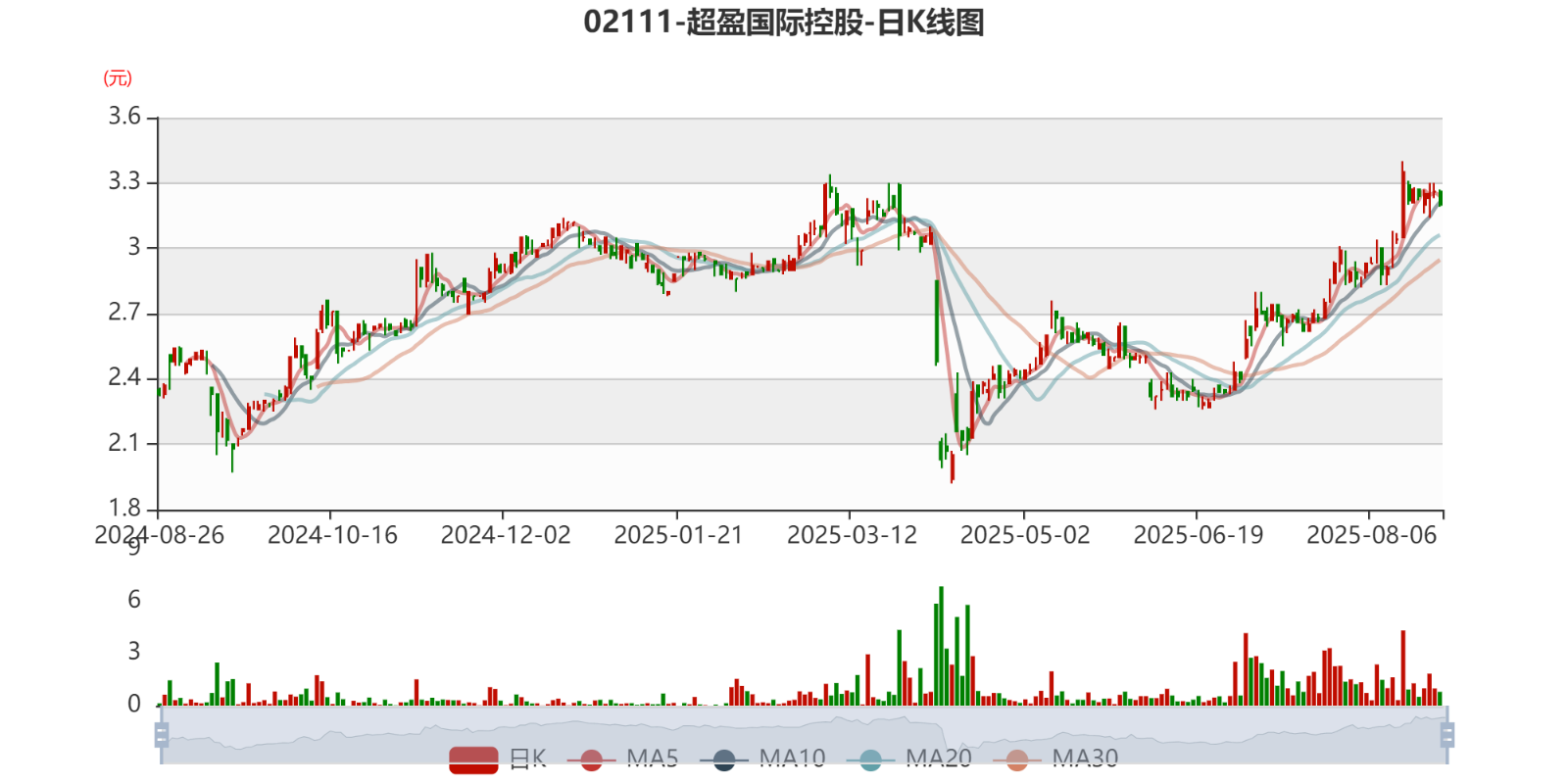The image size is (1568, 784).
Task: Click the 2025-05-02 date axis label
Action: [x=1025, y=535]
